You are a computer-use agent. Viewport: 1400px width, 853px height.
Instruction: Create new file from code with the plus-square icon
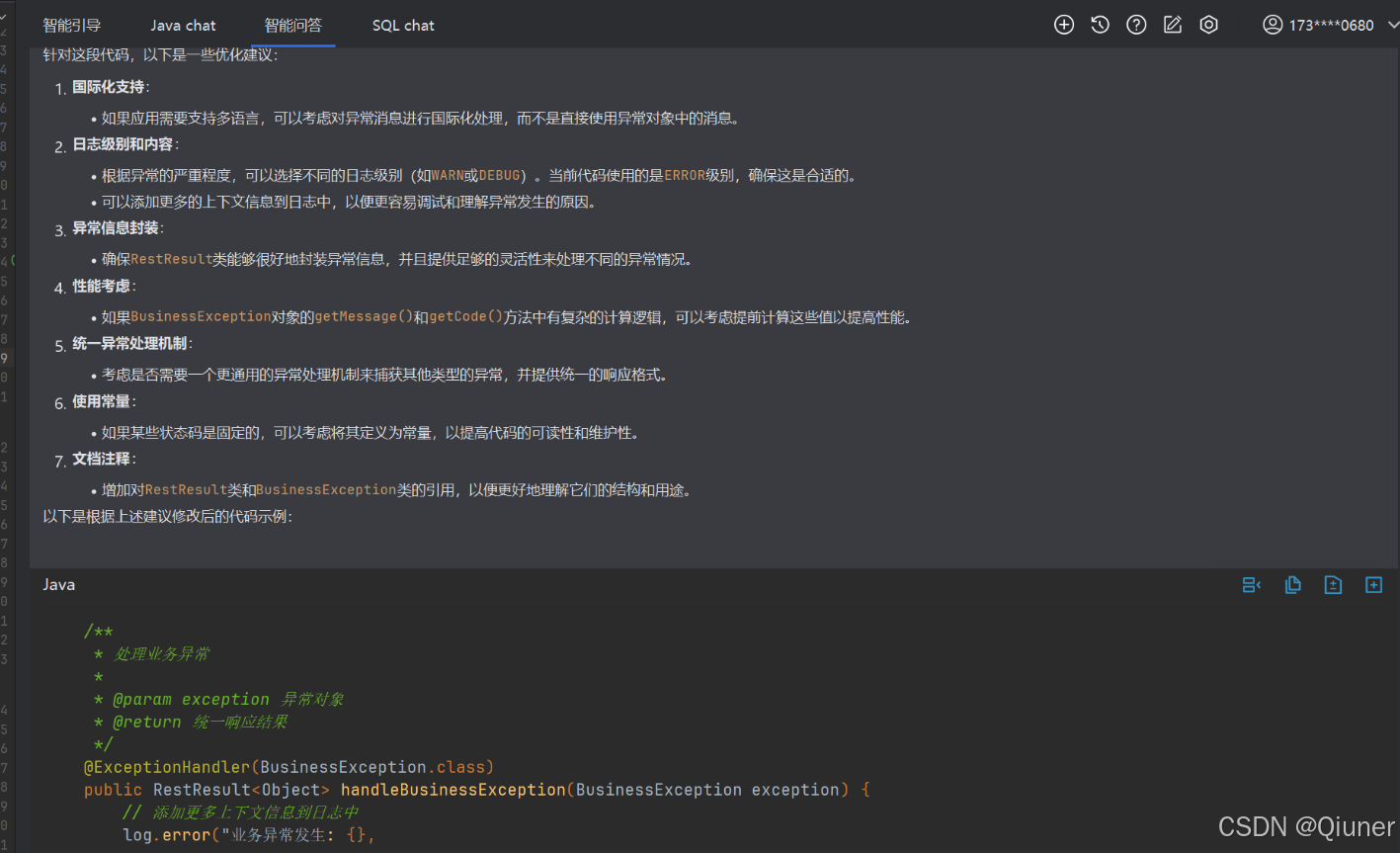coord(1373,584)
